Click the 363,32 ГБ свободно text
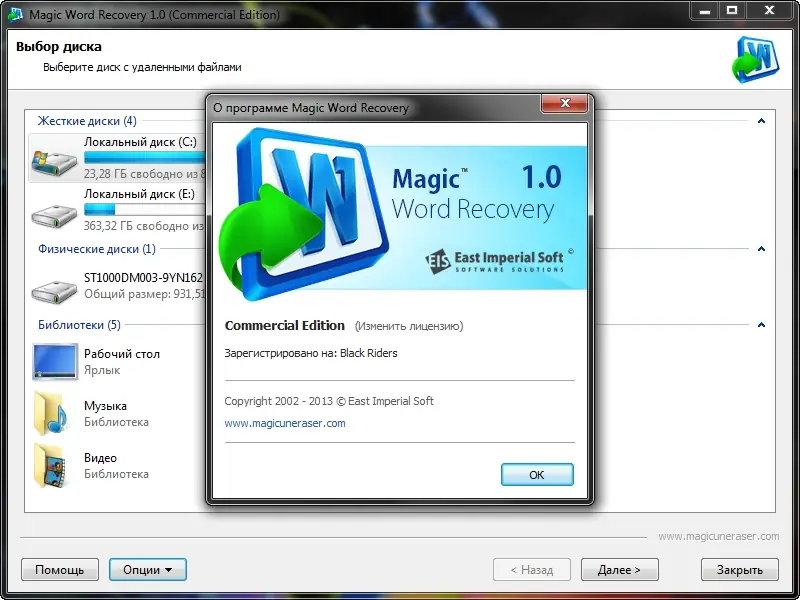Screen dimensions: 800x600 click(x=144, y=226)
